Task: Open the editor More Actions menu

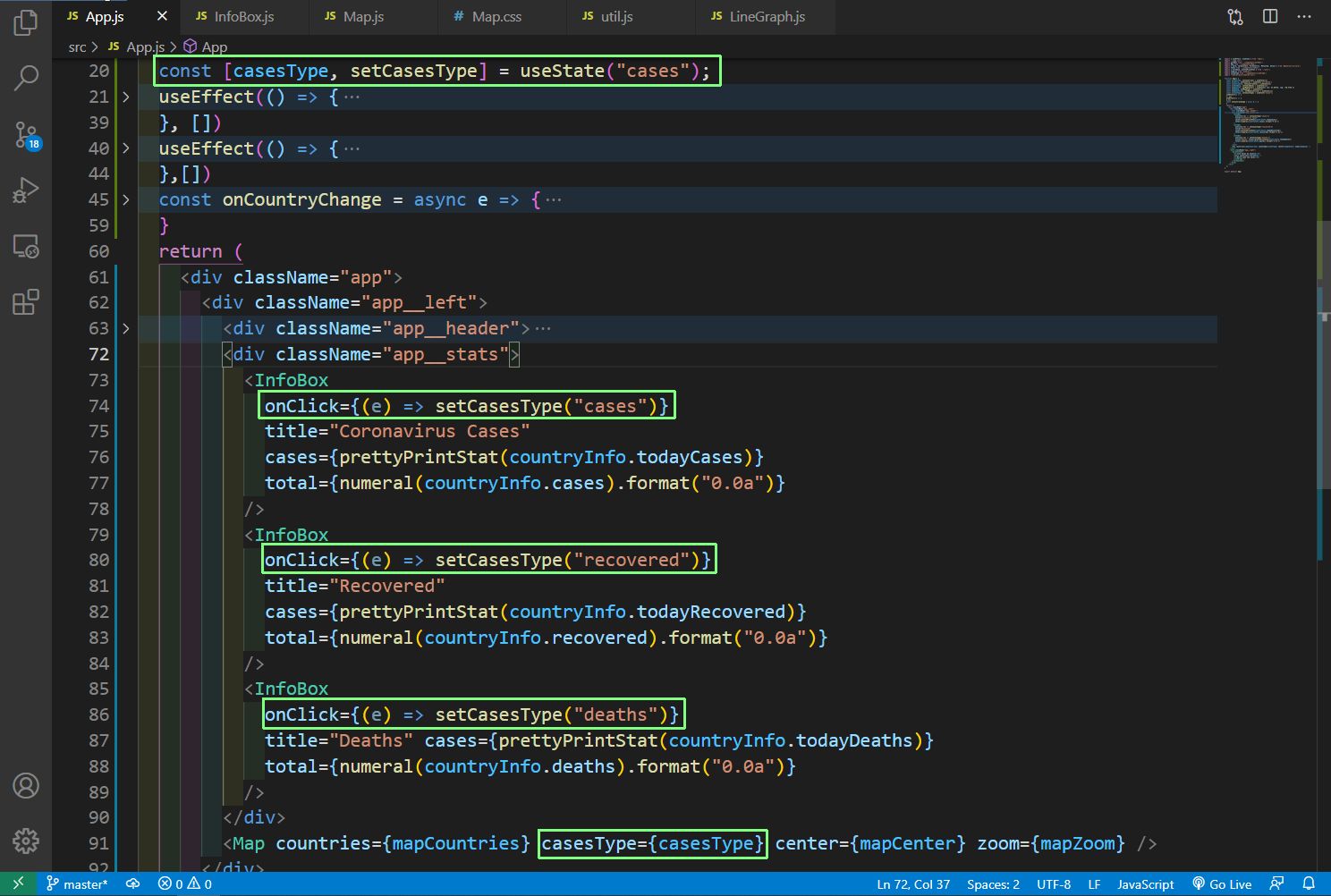Action: pos(1304,16)
